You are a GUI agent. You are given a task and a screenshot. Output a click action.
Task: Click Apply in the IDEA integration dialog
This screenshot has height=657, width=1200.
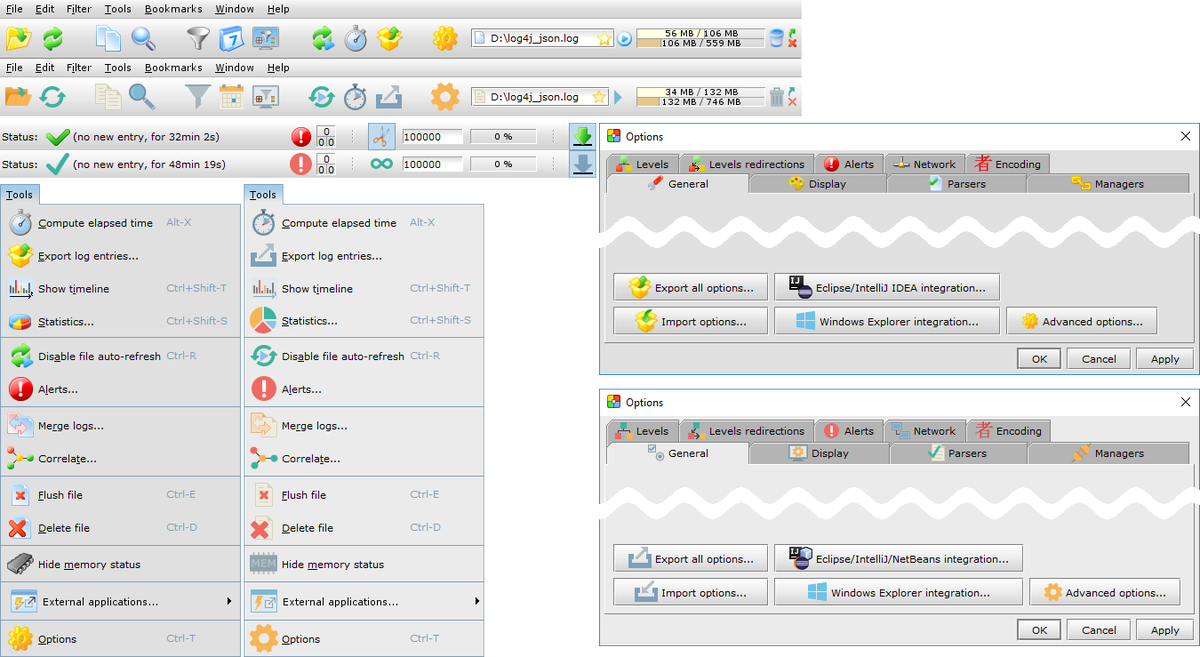[x=1165, y=358]
